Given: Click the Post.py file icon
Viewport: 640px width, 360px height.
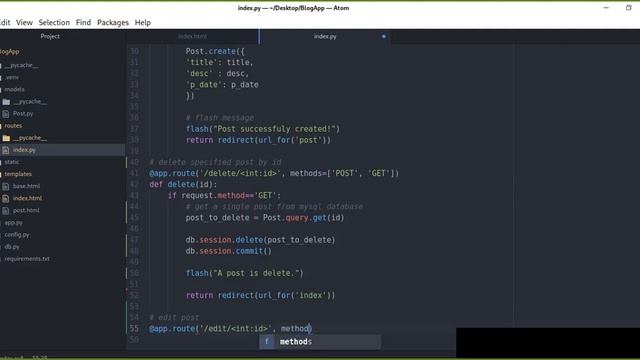Looking at the screenshot, I should point(6,114).
